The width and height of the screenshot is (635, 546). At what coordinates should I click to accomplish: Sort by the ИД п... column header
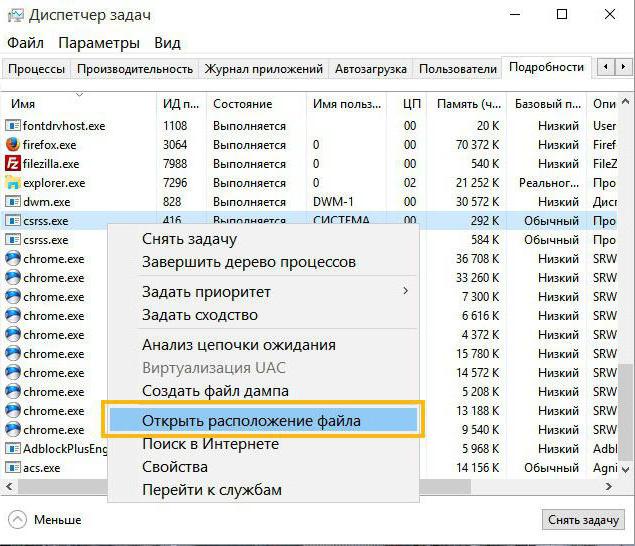(x=181, y=104)
